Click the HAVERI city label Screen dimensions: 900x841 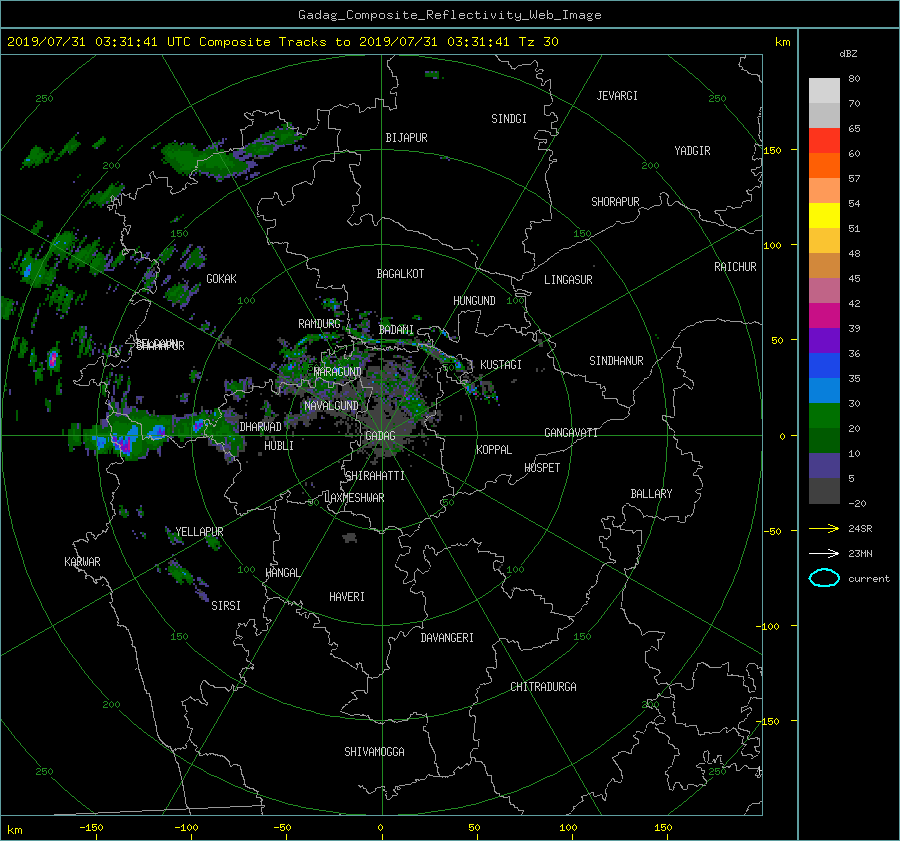[x=347, y=596]
